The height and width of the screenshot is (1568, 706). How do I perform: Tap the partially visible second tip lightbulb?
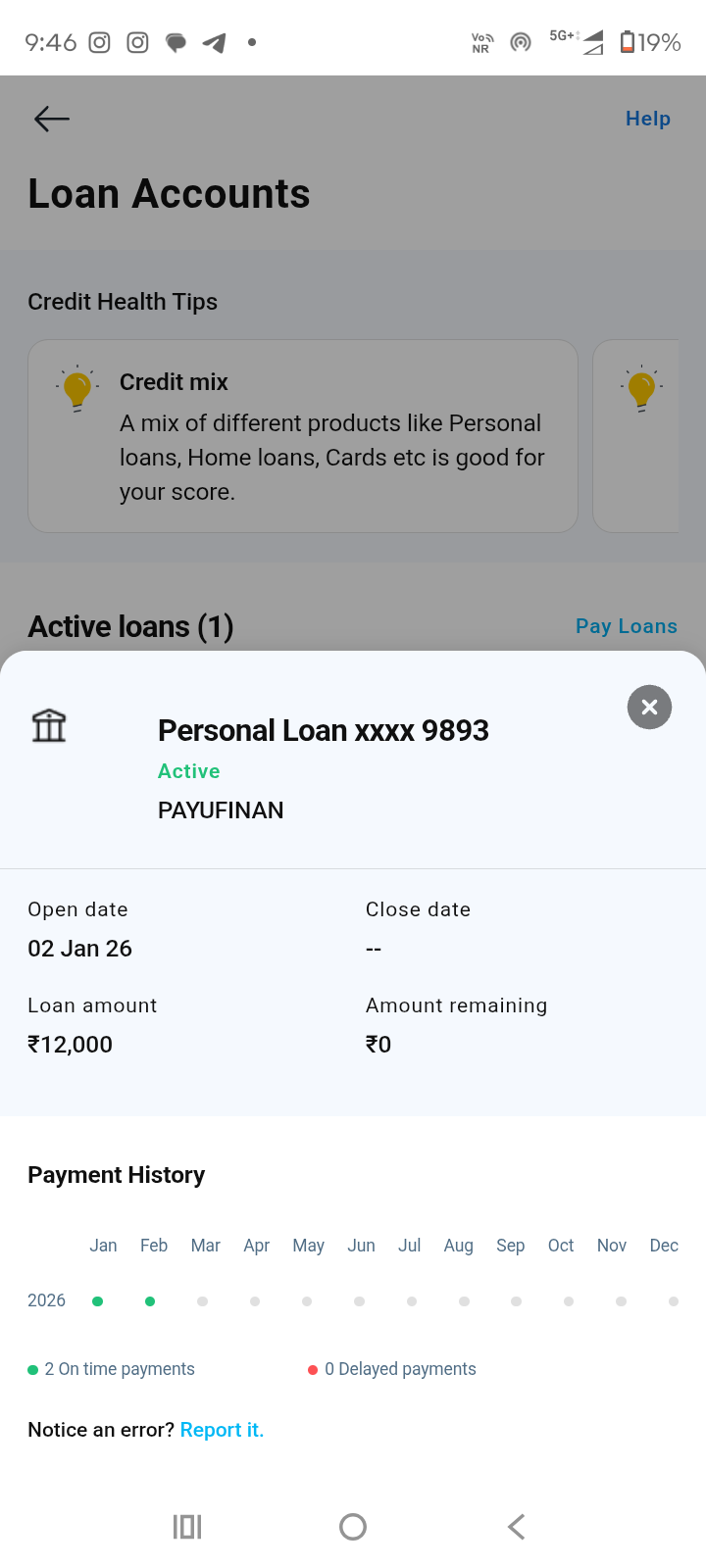642,389
